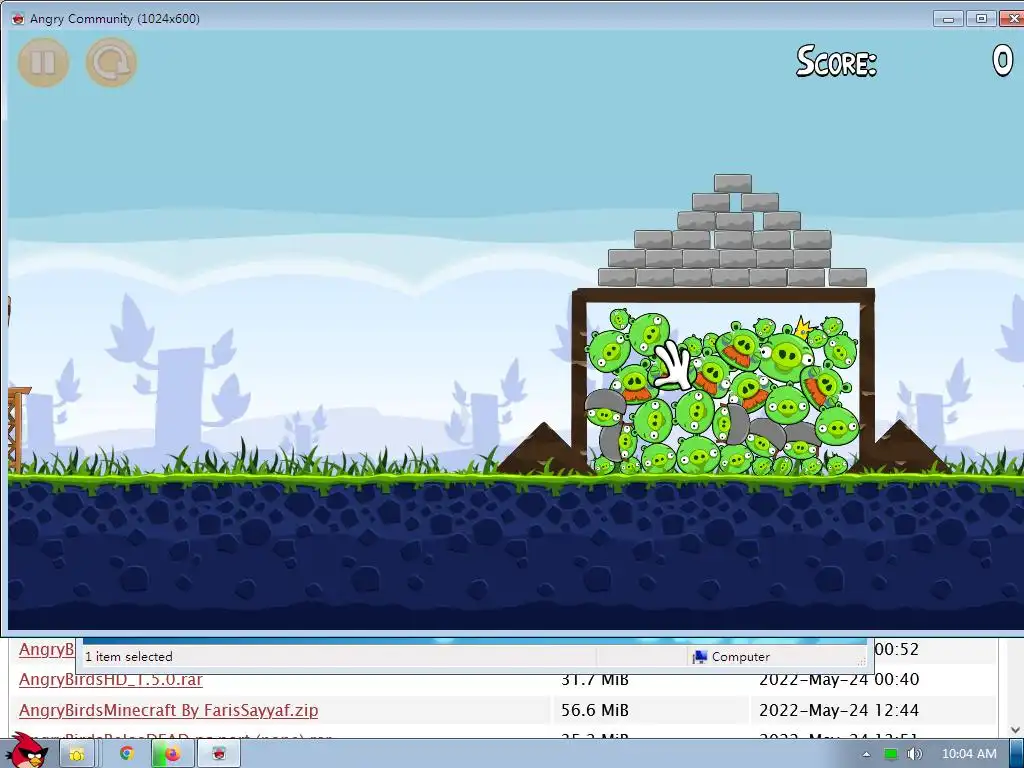1024x768 pixels.
Task: Open the file explorer taskbar icon
Action: coord(77,754)
